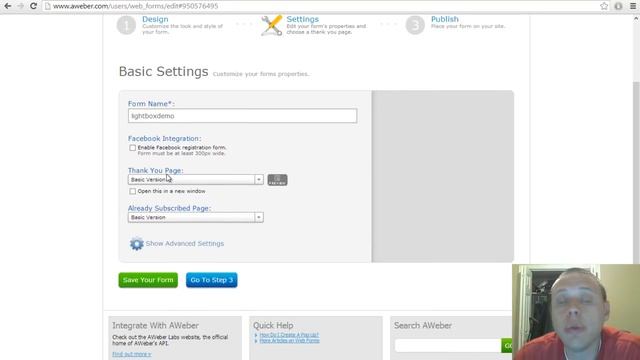Screen dimensions: 640x360
Task: Bookmark page with star icon
Action: (x=604, y=6)
